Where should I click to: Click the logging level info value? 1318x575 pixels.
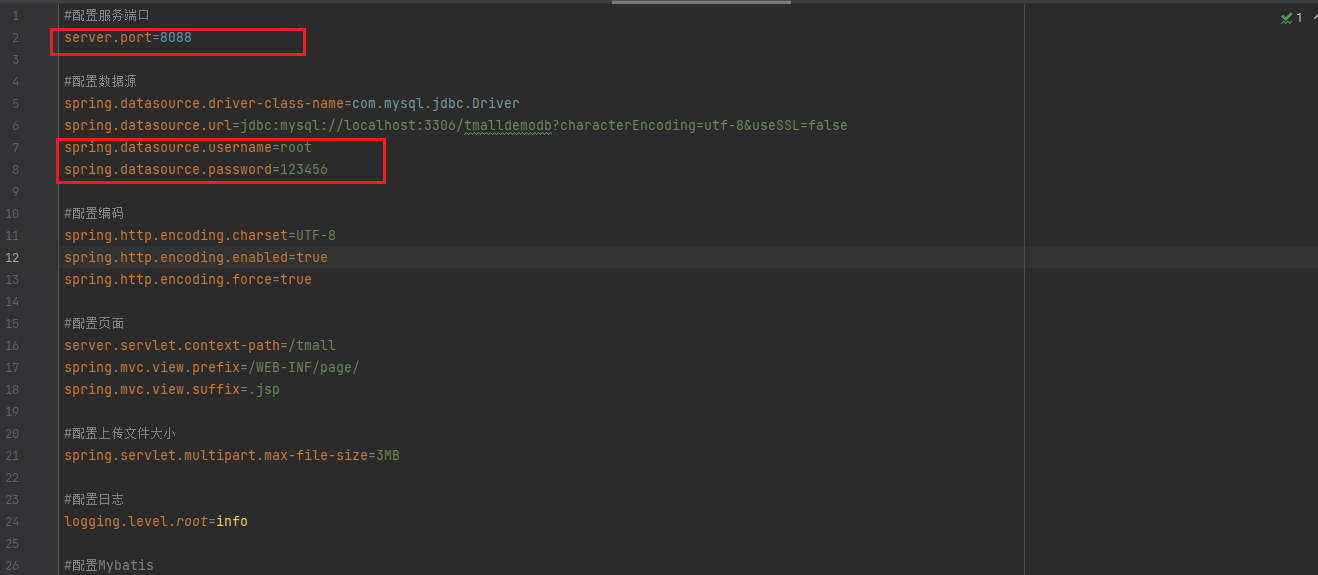point(232,522)
